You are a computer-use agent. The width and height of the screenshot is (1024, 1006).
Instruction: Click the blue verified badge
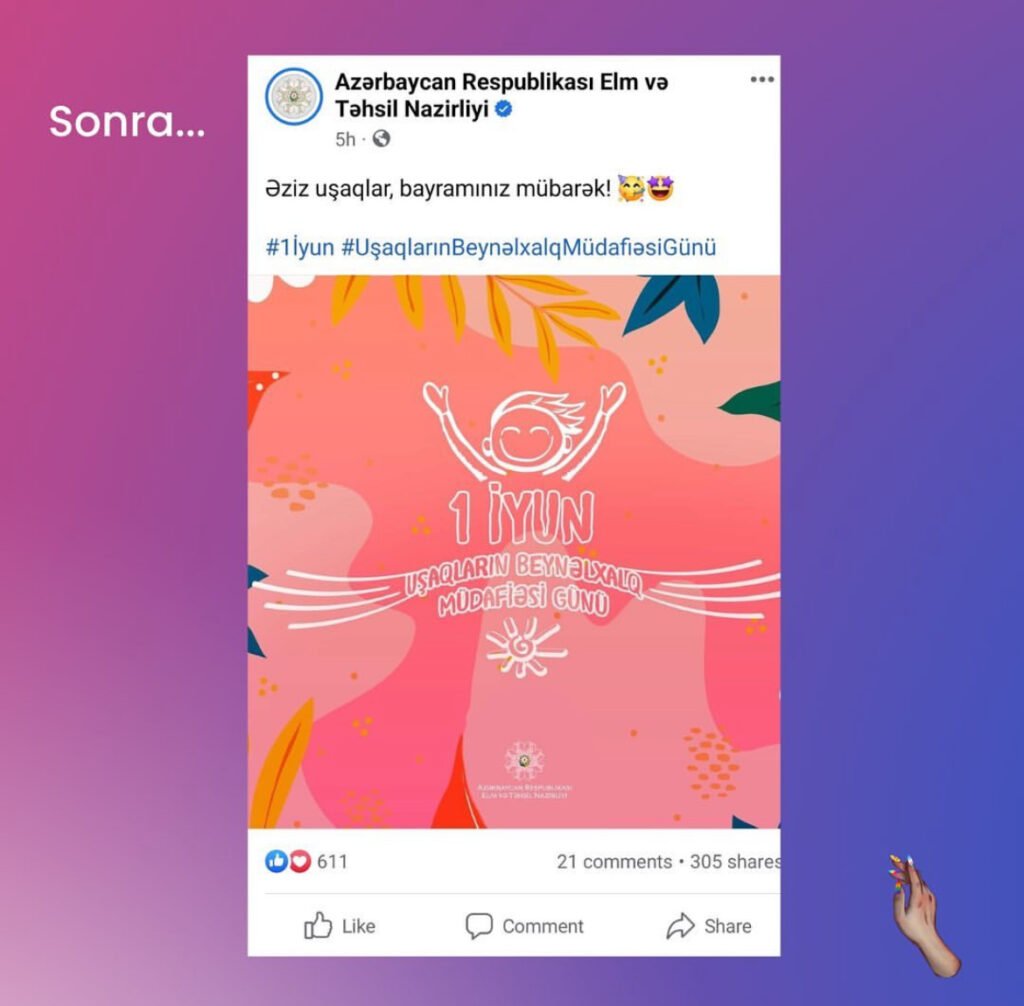click(504, 109)
